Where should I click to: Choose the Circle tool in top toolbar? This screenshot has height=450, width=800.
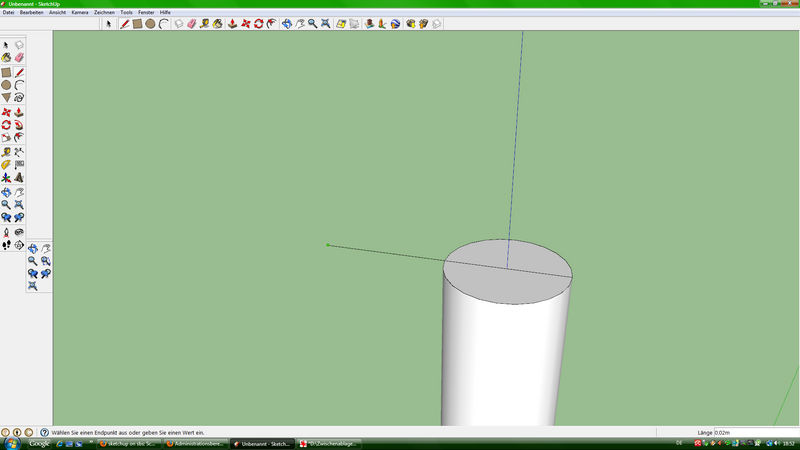click(x=150, y=23)
